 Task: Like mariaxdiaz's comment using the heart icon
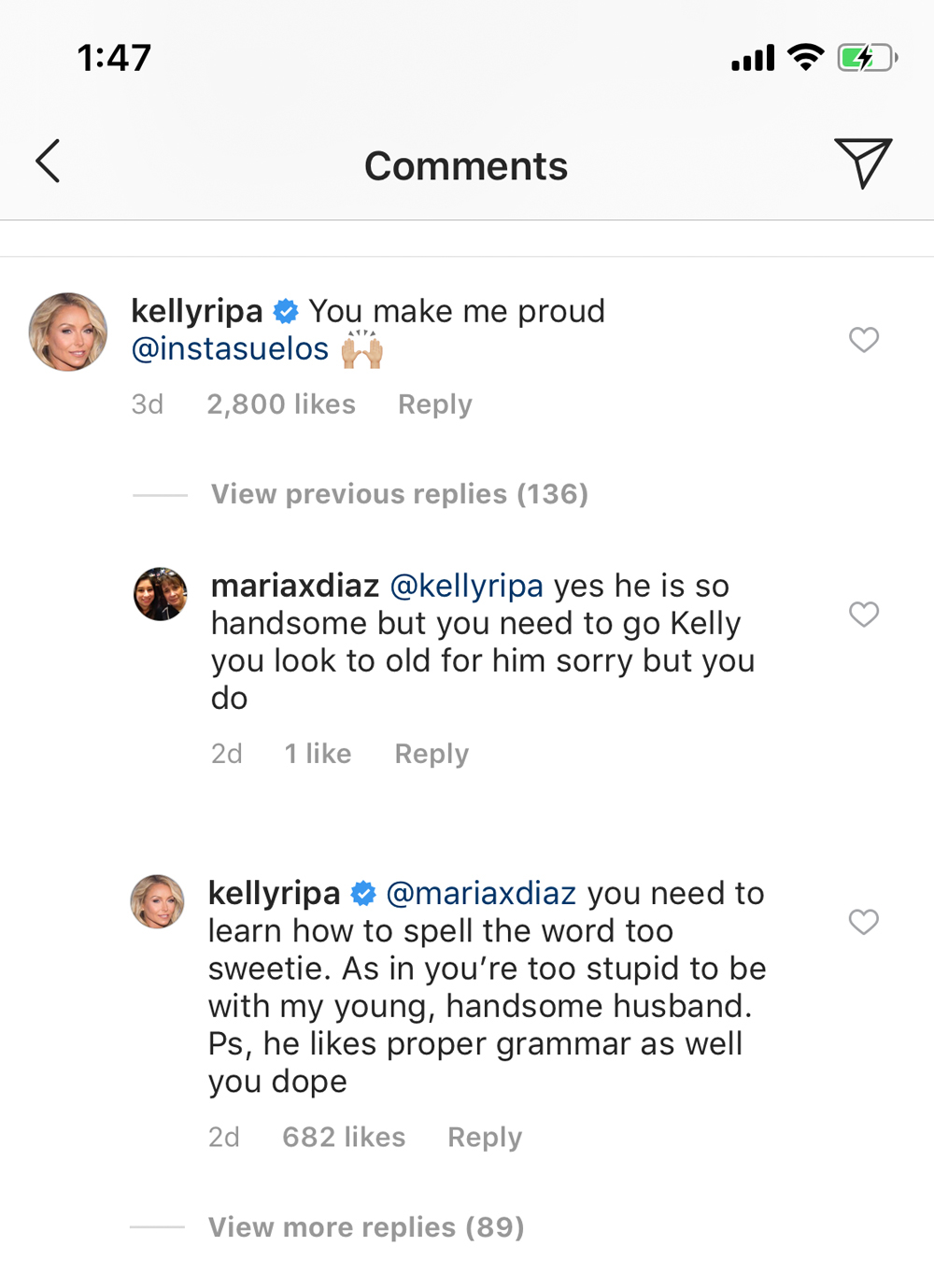pyautogui.click(x=863, y=614)
